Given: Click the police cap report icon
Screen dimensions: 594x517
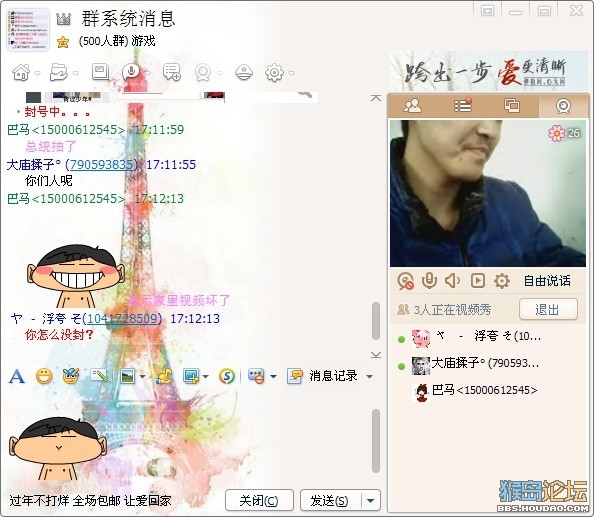Looking at the screenshot, I should 244,72.
